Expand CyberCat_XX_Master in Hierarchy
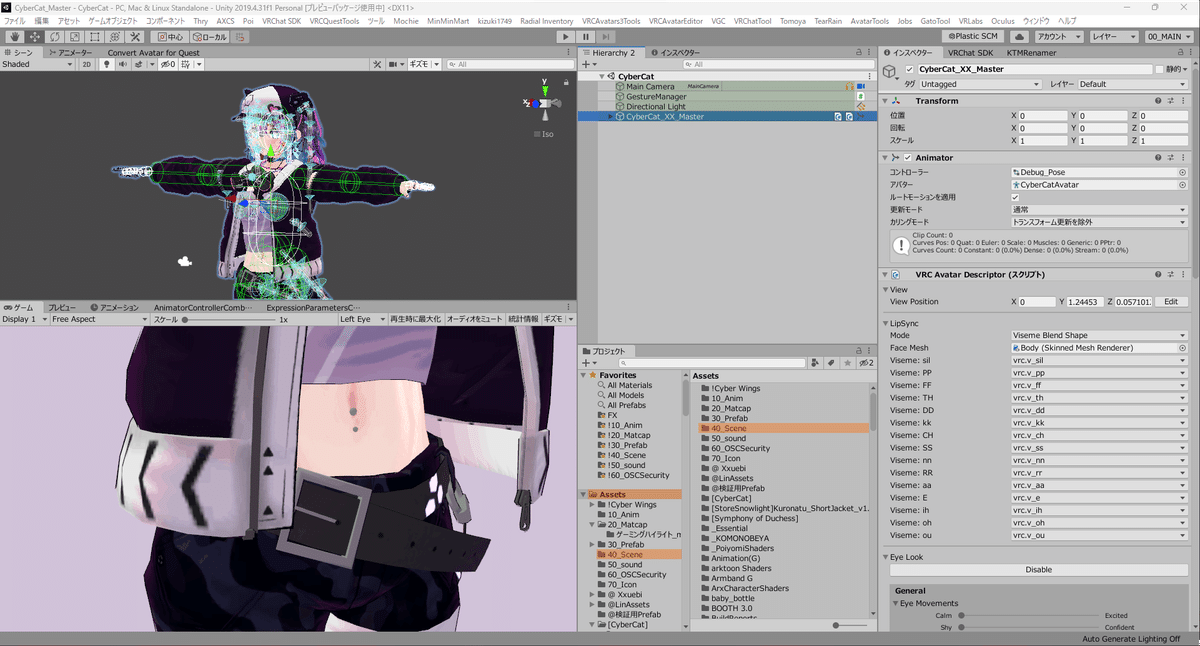The width and height of the screenshot is (1200, 646). click(611, 117)
